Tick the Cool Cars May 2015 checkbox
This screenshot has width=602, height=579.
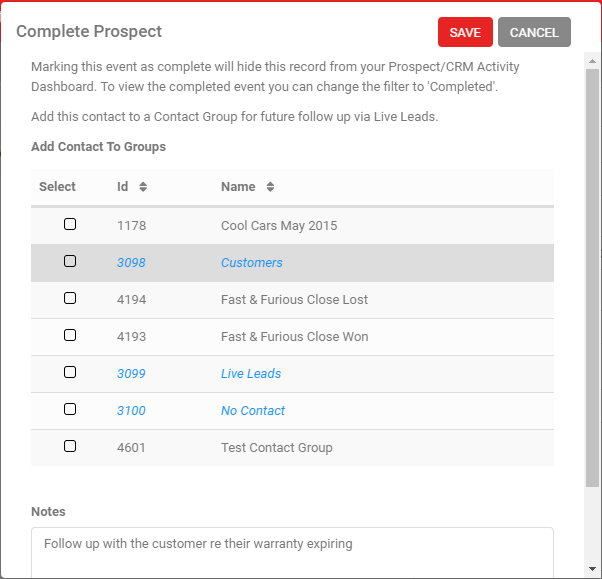tap(70, 224)
